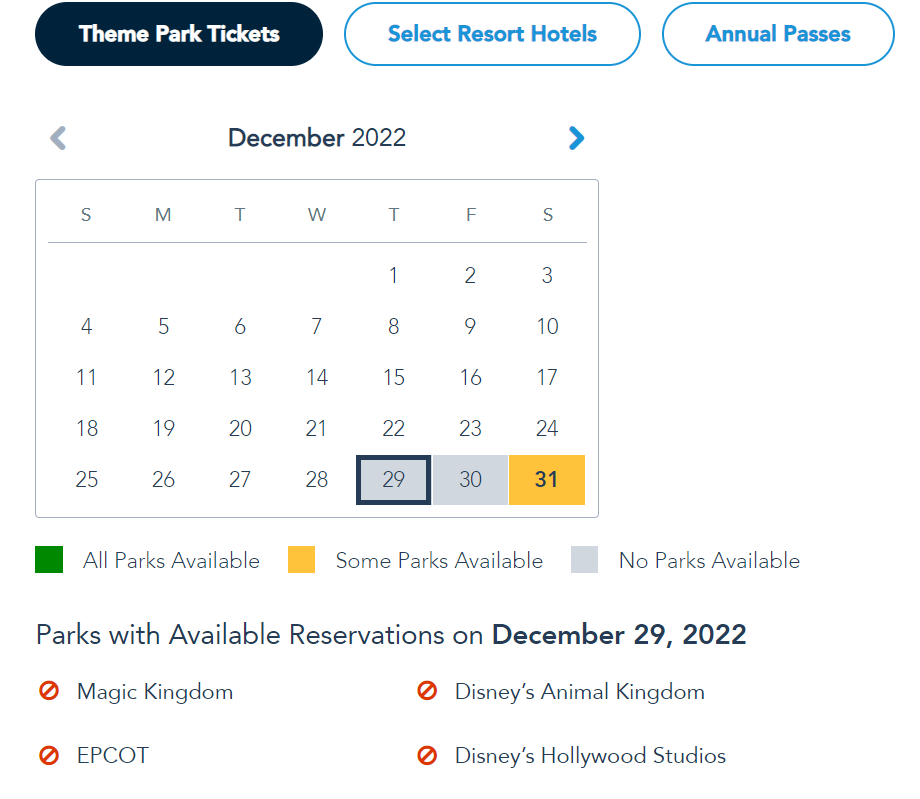This screenshot has height=799, width=920.
Task: Open the Annual Passes tab
Action: [x=778, y=34]
